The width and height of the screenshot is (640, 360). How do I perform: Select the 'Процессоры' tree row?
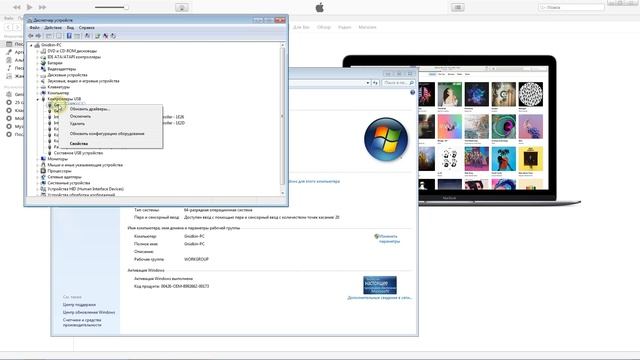59,171
